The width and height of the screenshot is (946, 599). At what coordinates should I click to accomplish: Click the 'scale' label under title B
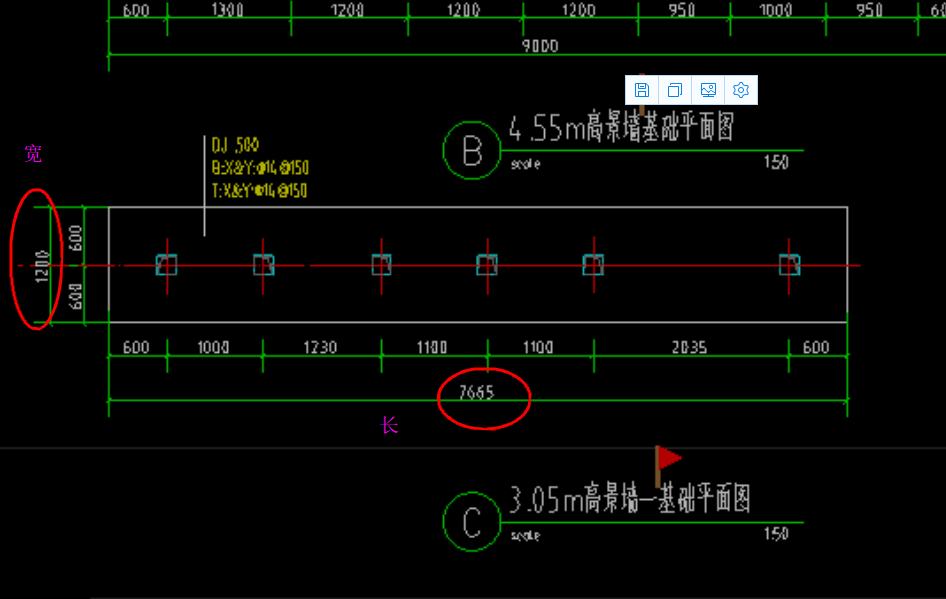point(525,164)
